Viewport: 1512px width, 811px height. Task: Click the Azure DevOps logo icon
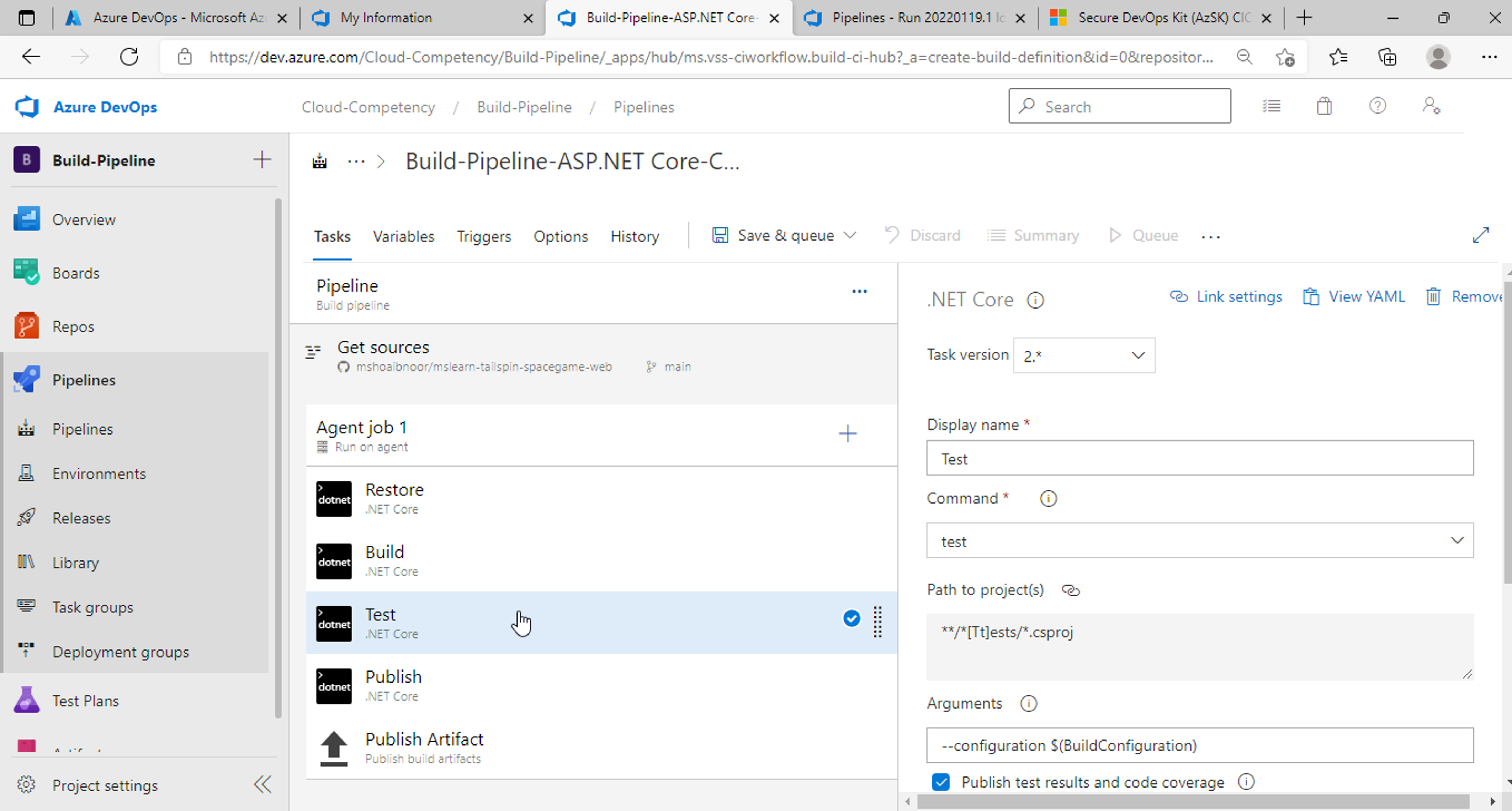(x=27, y=107)
